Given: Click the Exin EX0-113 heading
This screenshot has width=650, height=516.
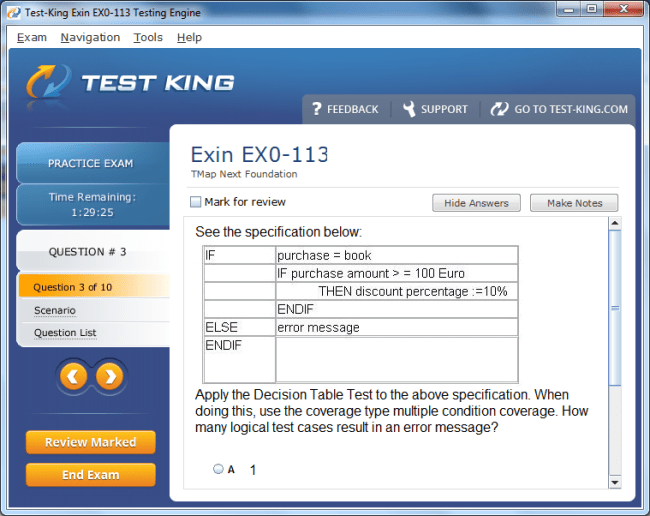Looking at the screenshot, I should tap(260, 155).
